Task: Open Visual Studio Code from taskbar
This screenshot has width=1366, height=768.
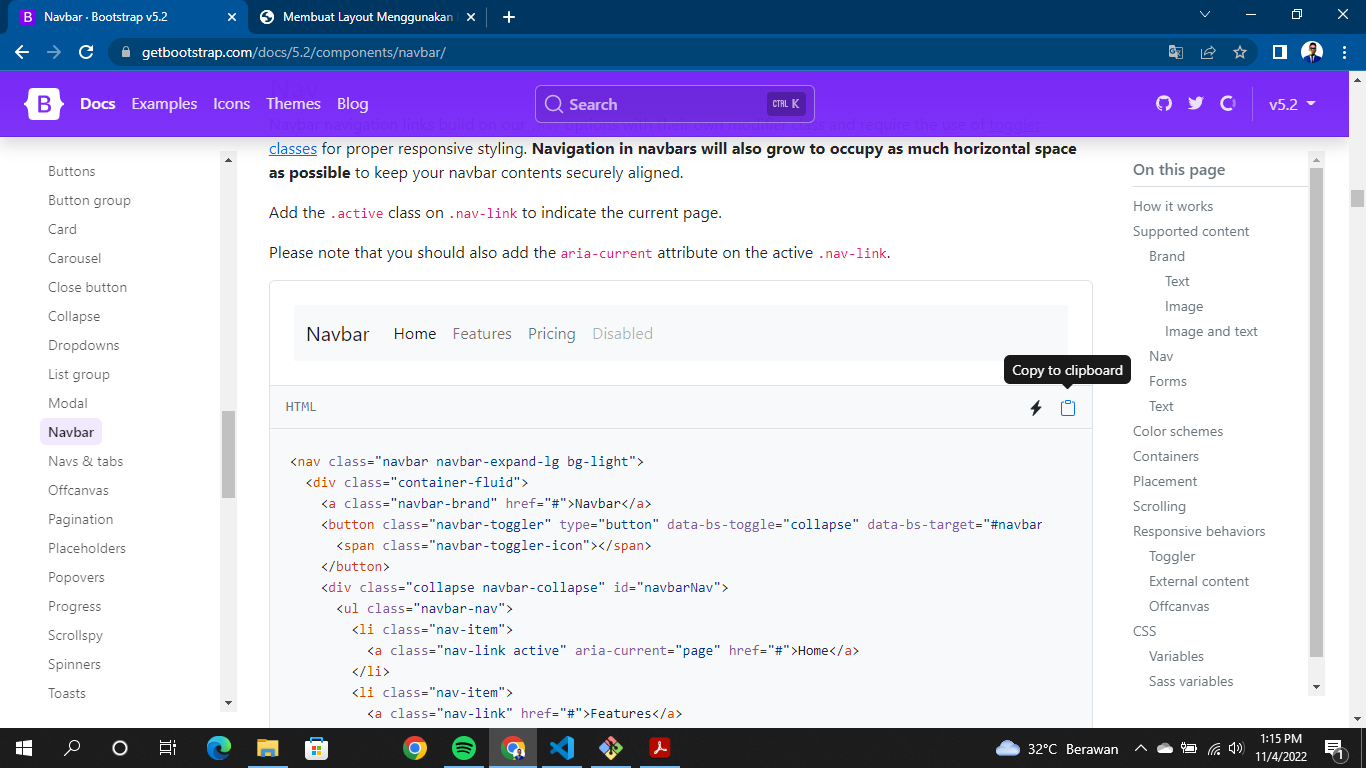Action: pyautogui.click(x=562, y=748)
